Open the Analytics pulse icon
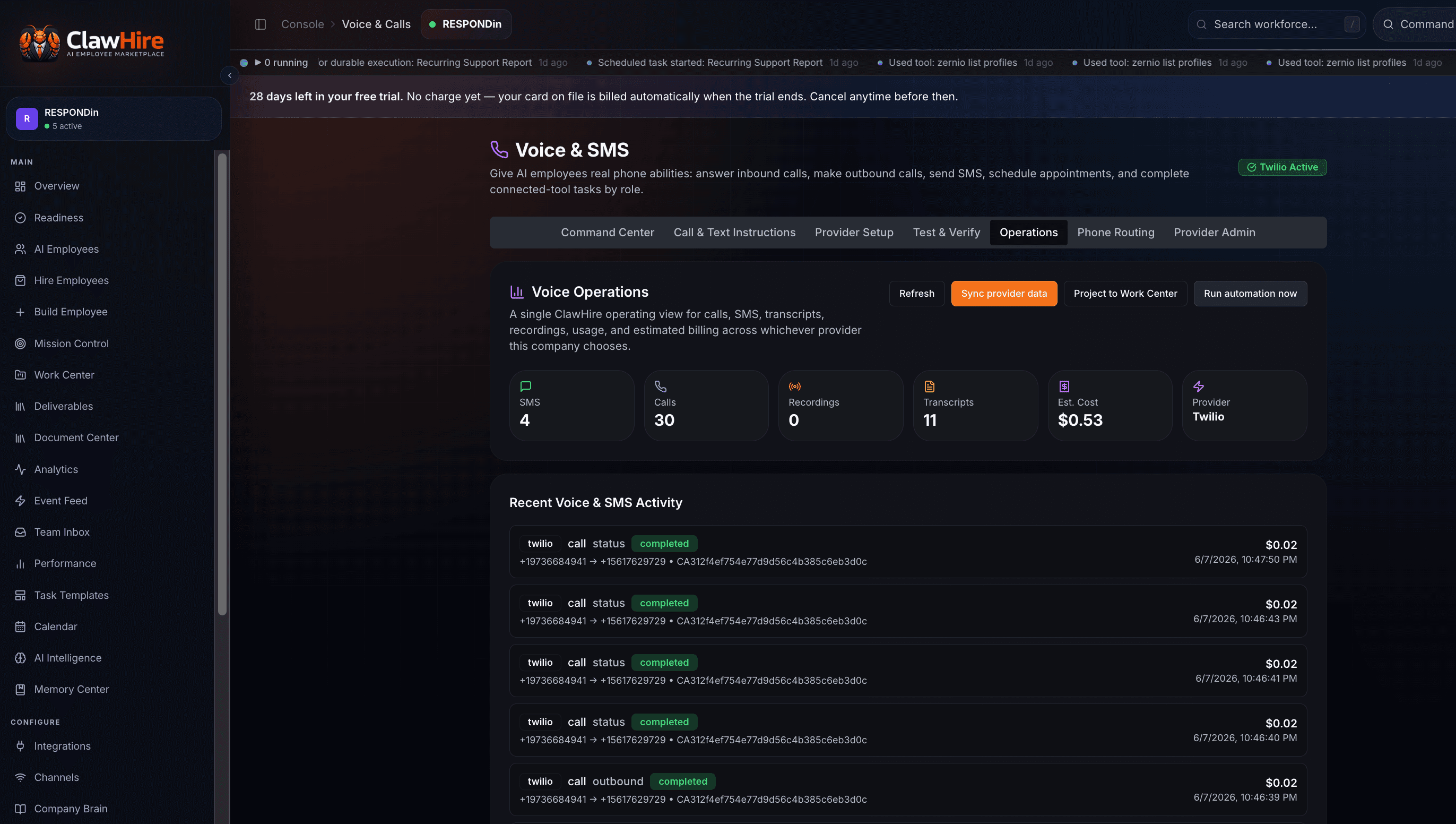 [x=20, y=469]
